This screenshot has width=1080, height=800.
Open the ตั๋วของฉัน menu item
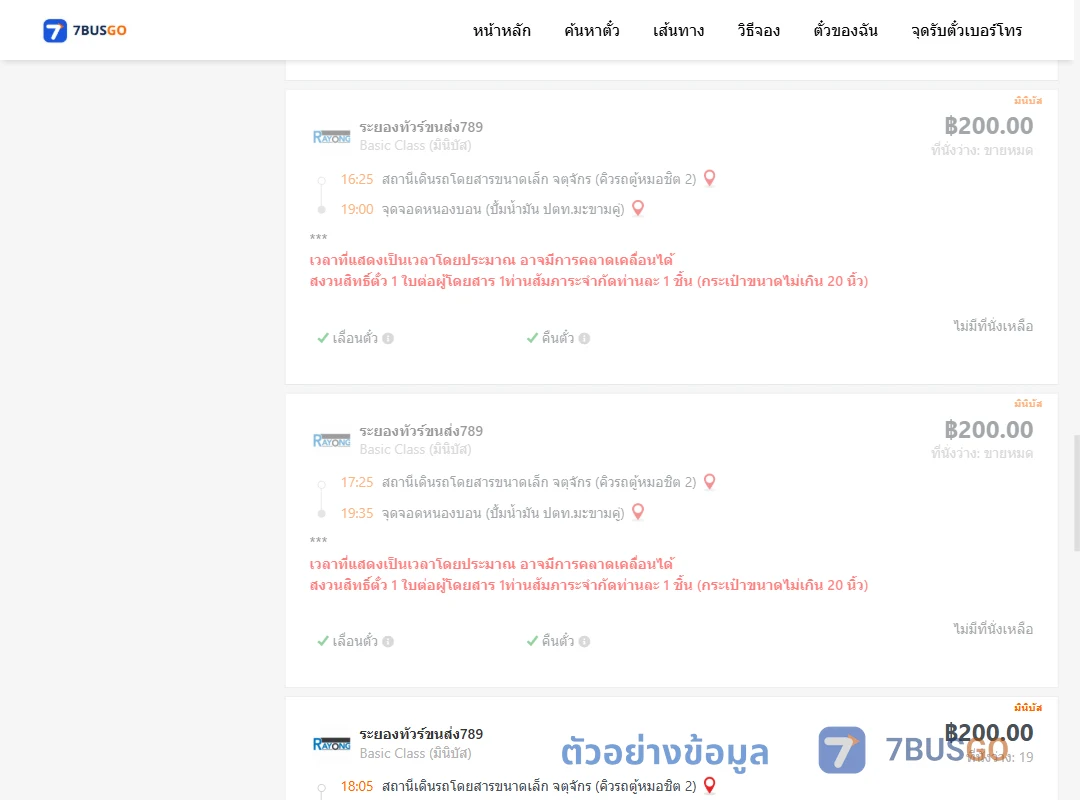coord(845,30)
